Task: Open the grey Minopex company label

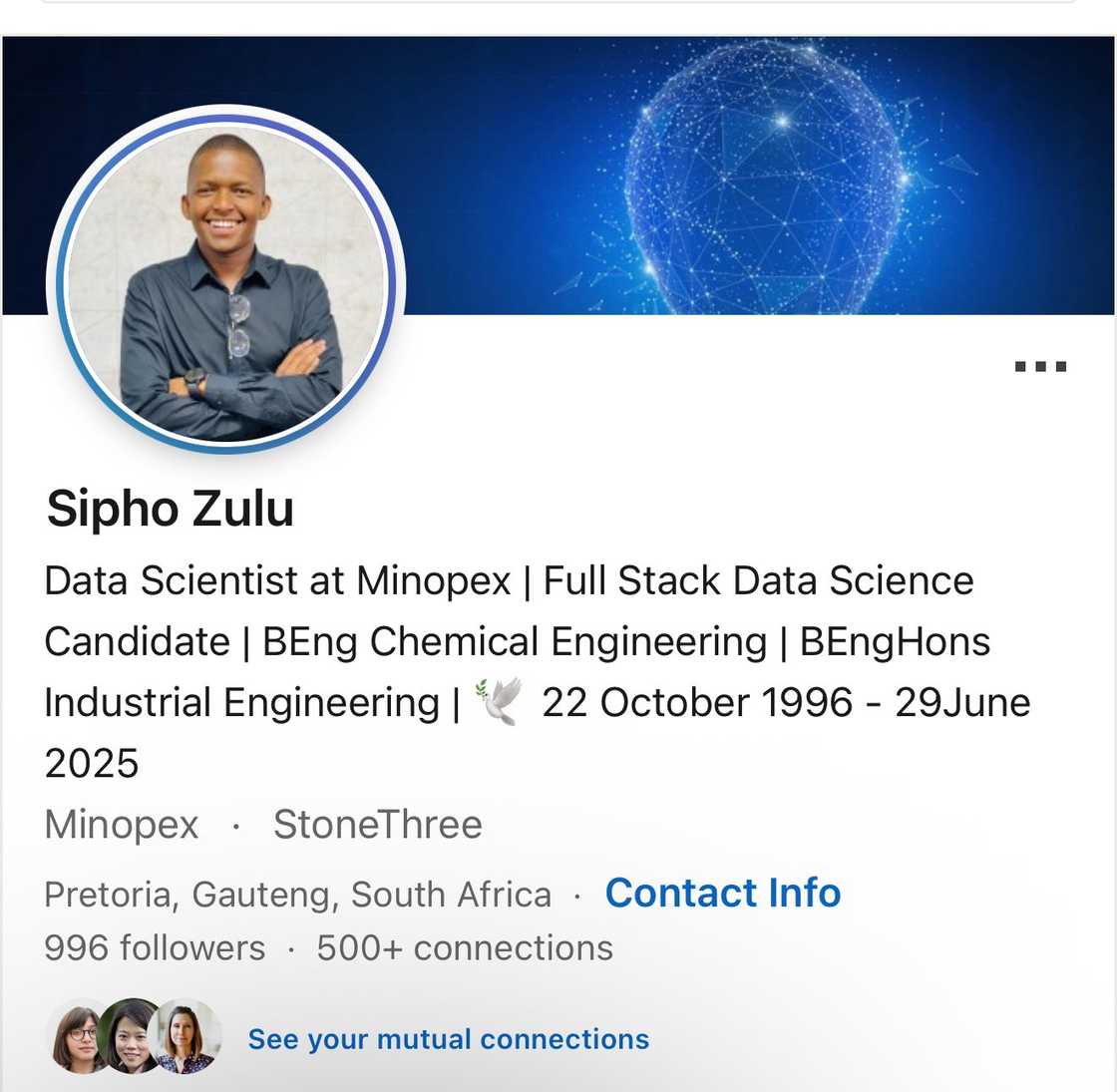Action: [x=122, y=825]
